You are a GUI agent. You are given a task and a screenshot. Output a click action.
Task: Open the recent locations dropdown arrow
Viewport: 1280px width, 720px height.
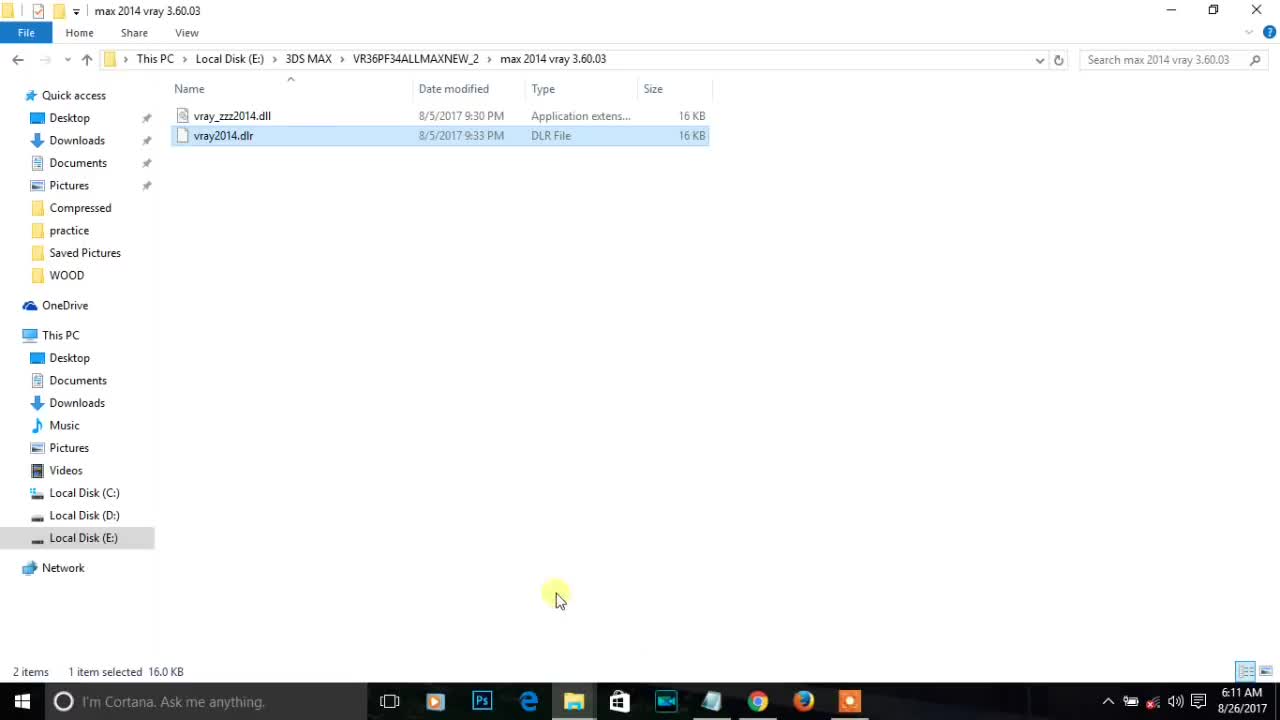(x=67, y=60)
